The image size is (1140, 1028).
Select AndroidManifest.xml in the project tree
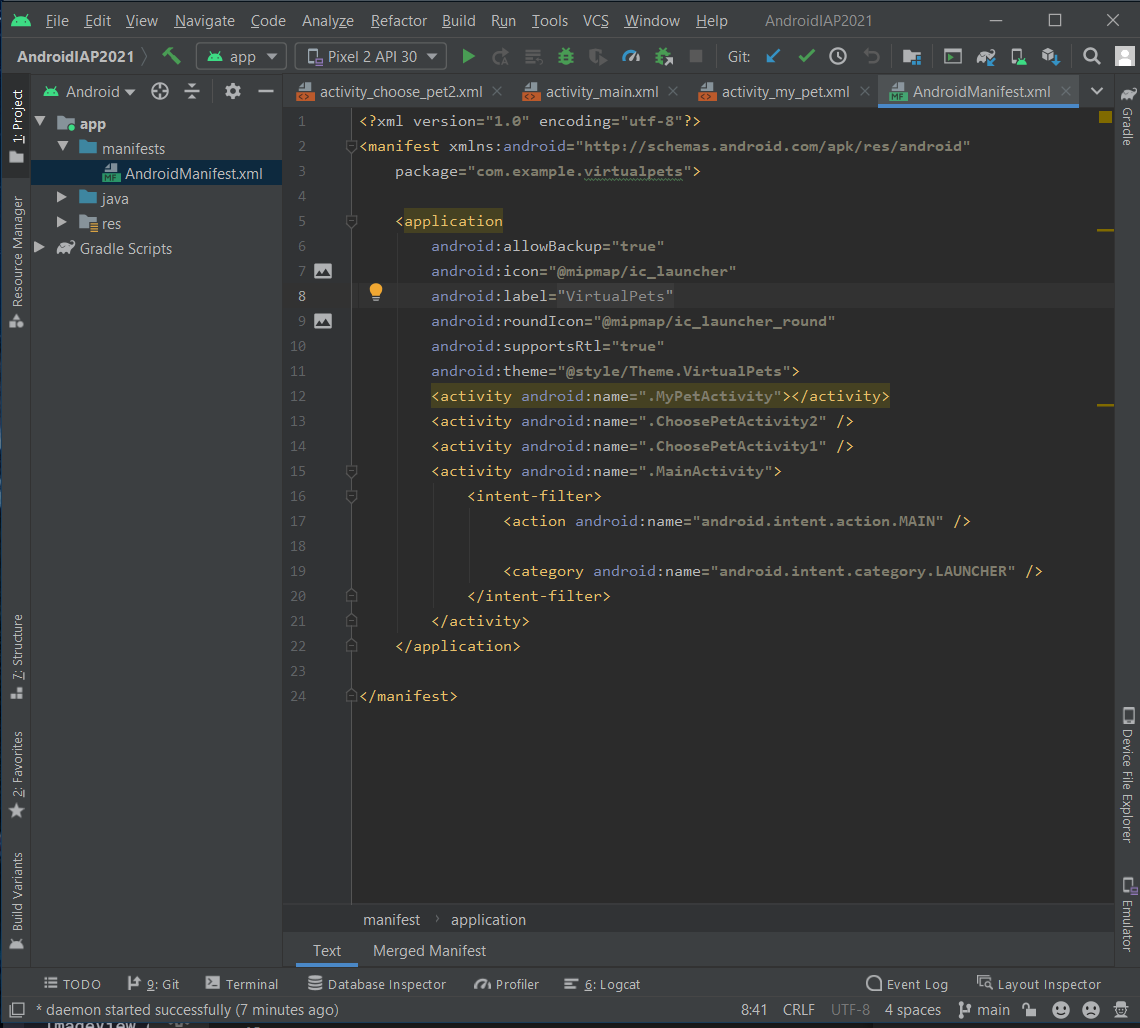pos(193,173)
